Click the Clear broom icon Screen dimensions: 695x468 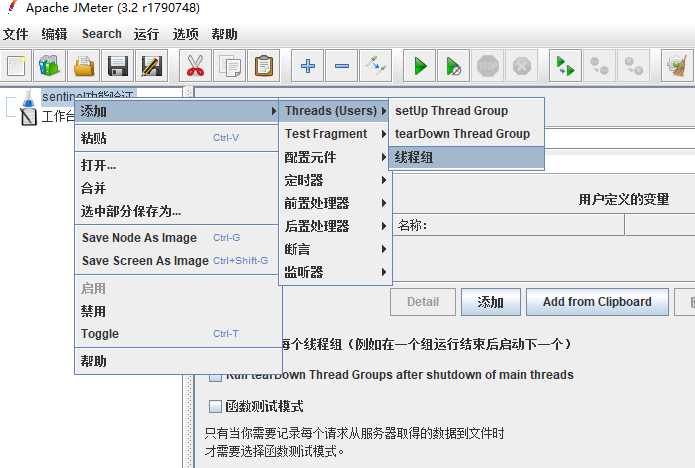677,66
